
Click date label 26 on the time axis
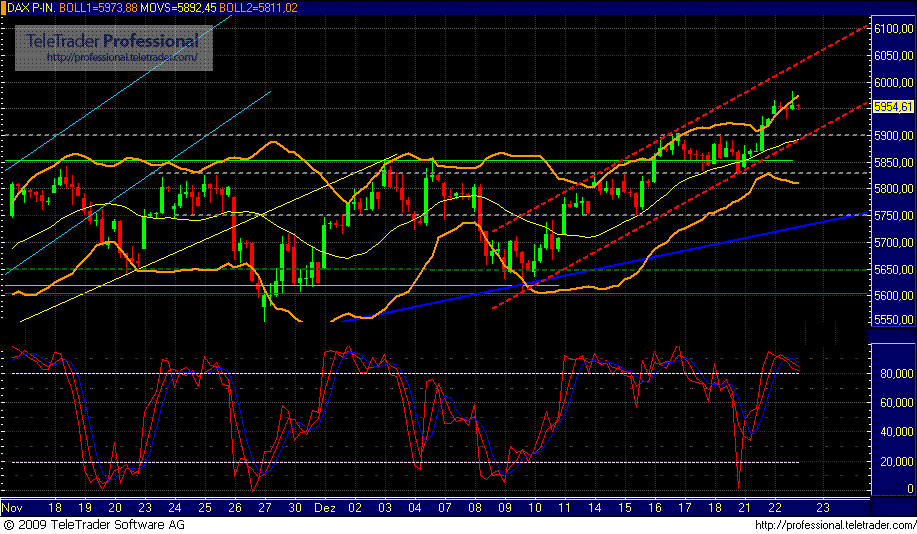[235, 508]
